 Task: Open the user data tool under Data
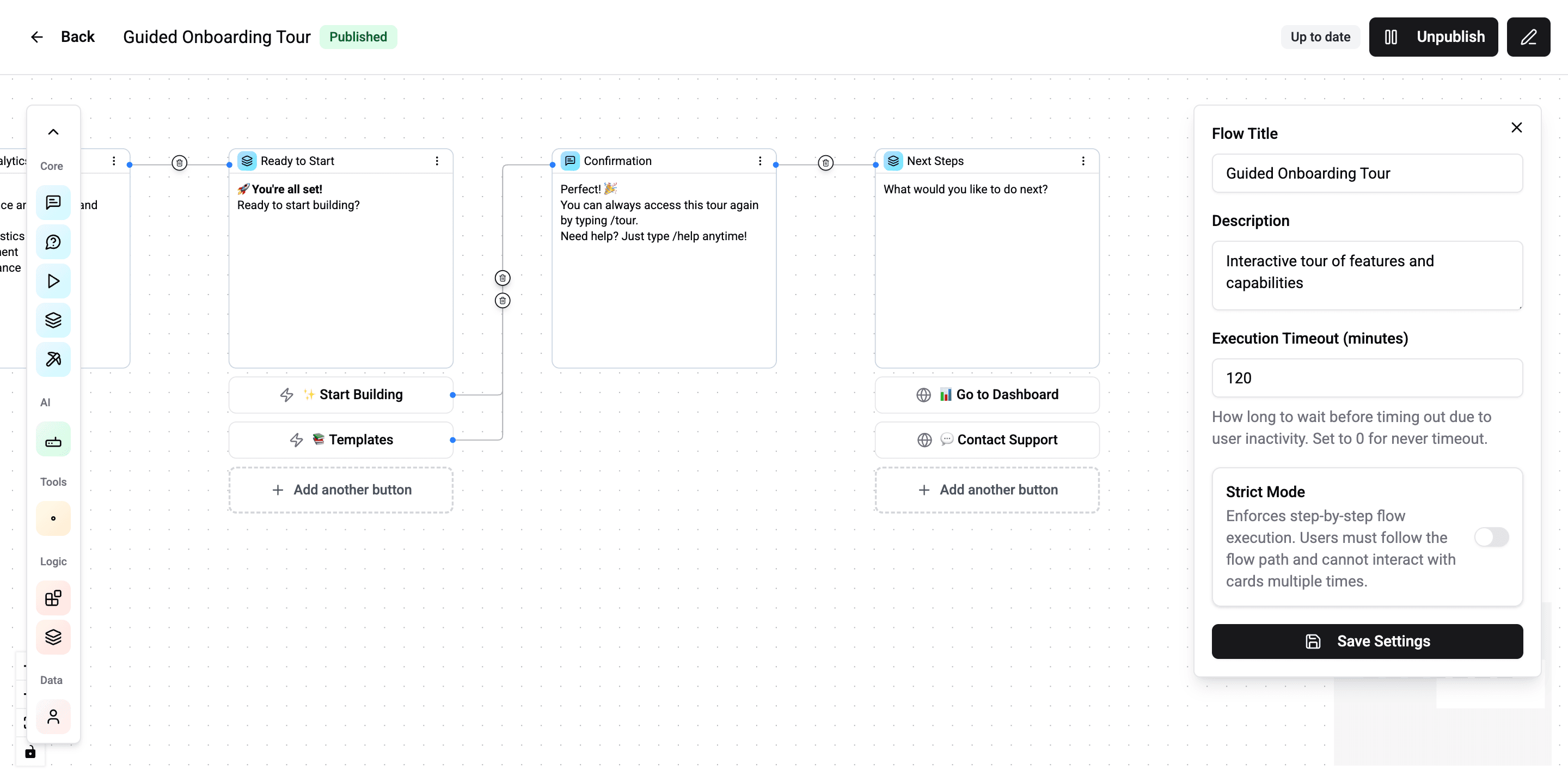click(x=53, y=717)
